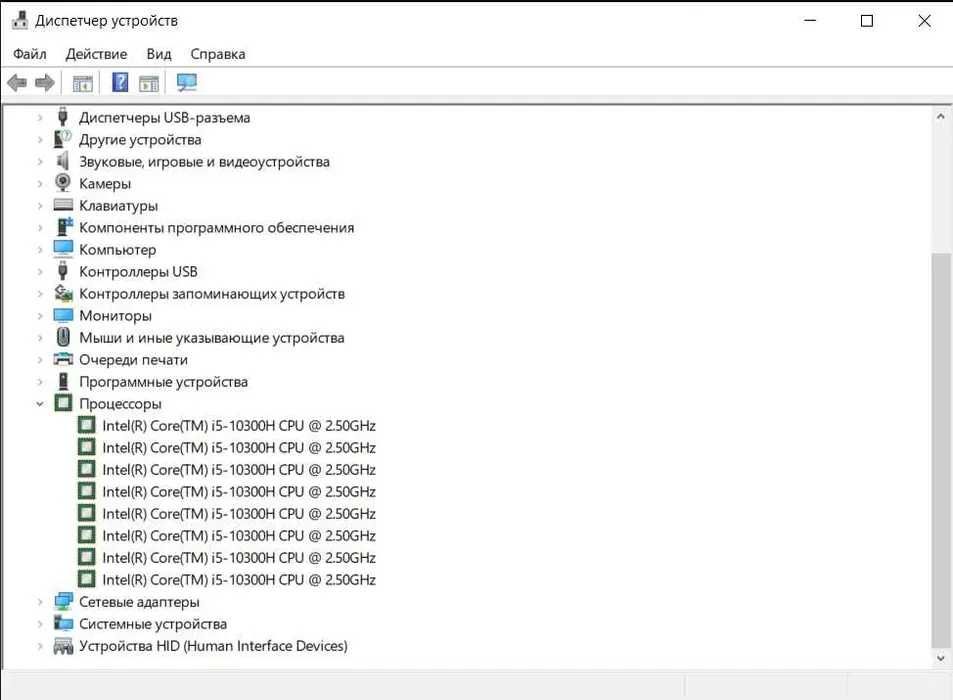This screenshot has width=953, height=700.
Task: Select the Очереди печати printer icon
Action: [63, 359]
